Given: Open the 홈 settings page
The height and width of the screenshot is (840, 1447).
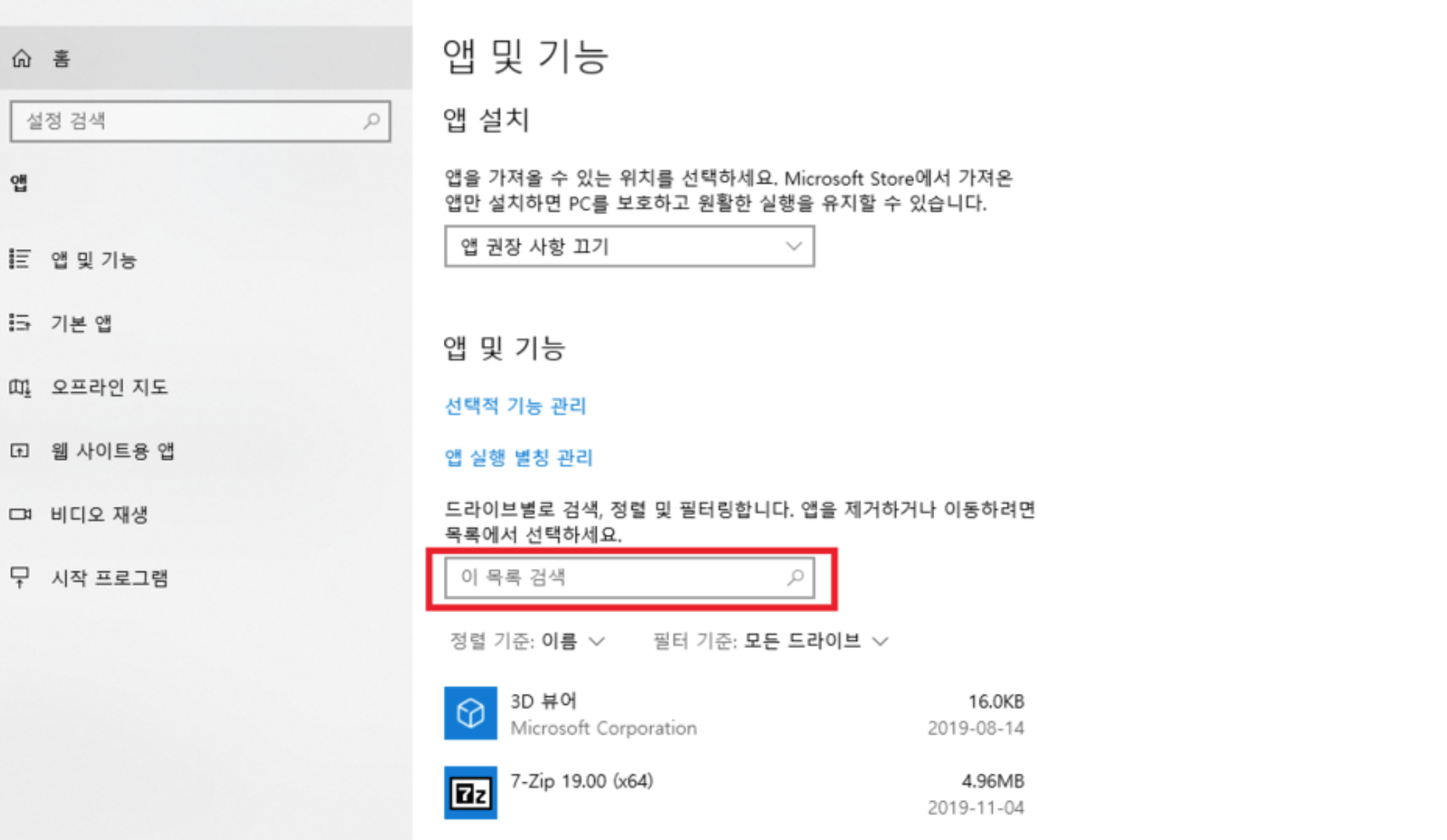Looking at the screenshot, I should point(206,58).
